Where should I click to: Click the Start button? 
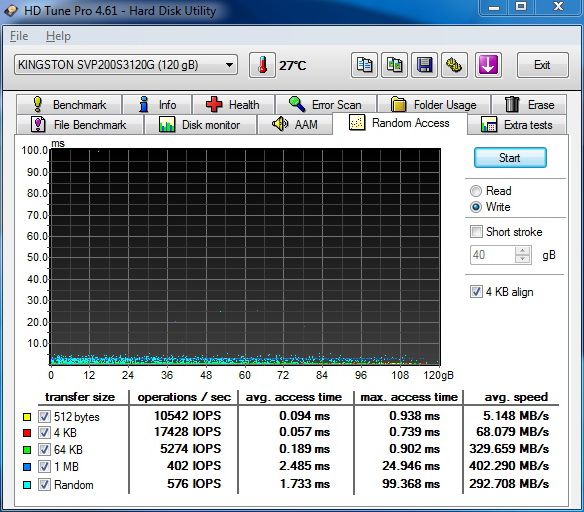[x=510, y=158]
